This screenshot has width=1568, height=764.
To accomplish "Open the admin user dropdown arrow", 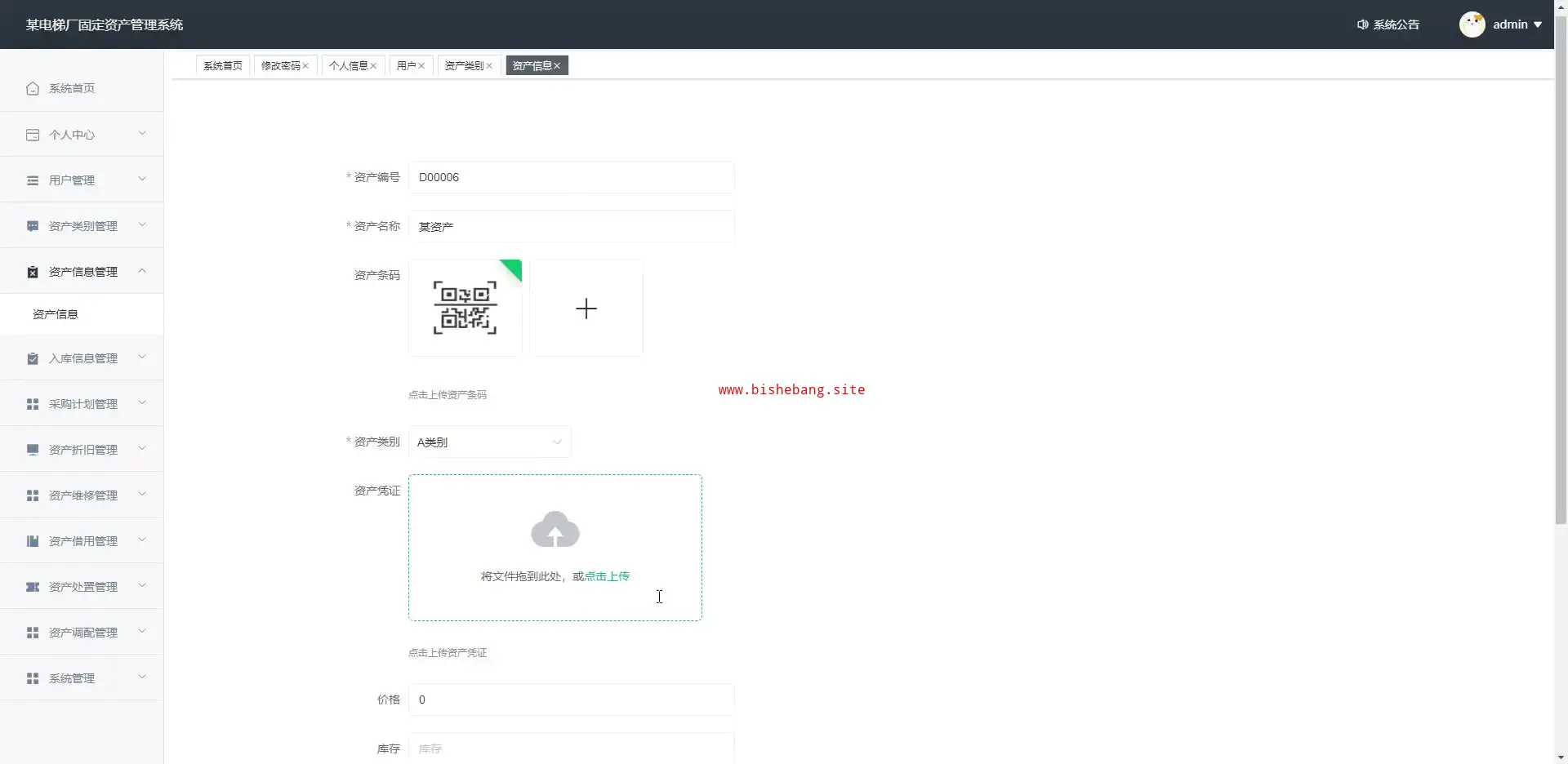I will 1538,24.
